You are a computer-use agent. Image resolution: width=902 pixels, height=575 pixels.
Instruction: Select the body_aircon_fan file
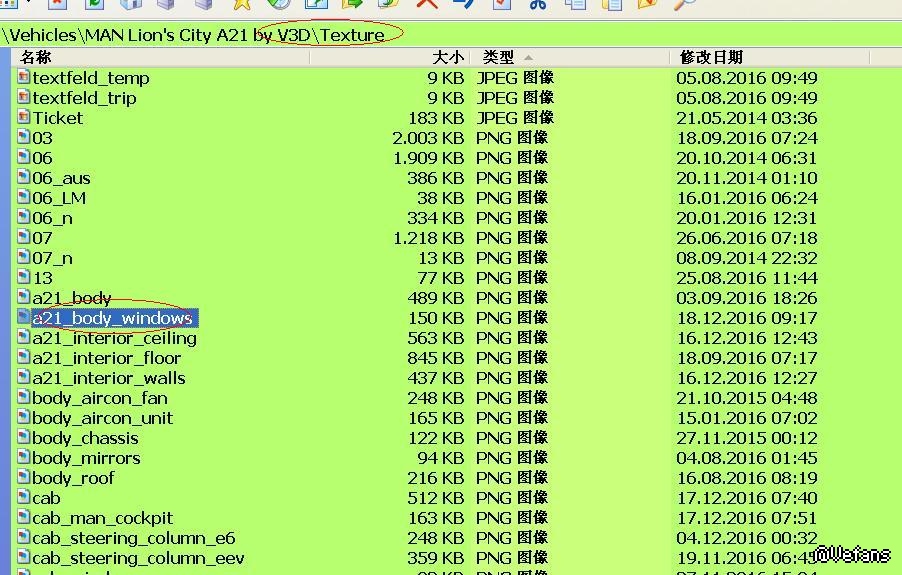100,398
